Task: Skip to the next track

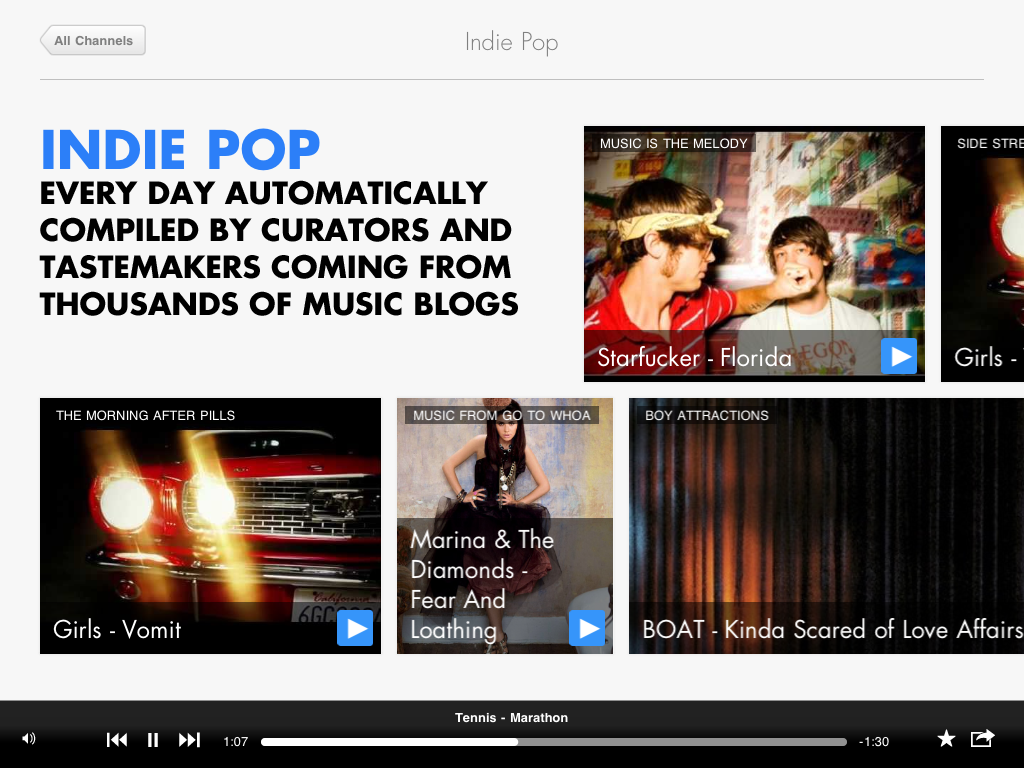Action: click(x=189, y=740)
